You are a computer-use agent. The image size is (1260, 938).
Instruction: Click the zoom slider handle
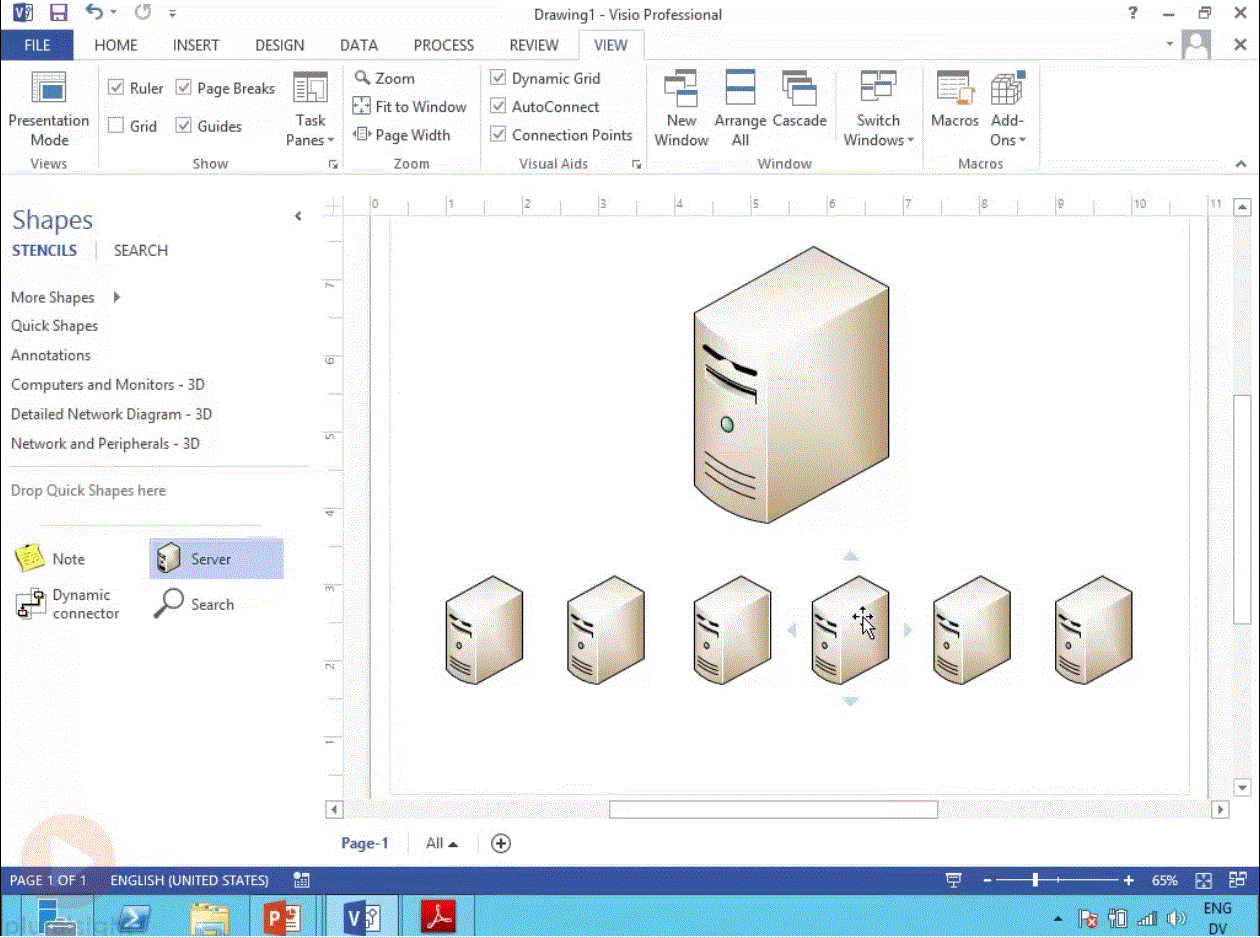click(1035, 880)
